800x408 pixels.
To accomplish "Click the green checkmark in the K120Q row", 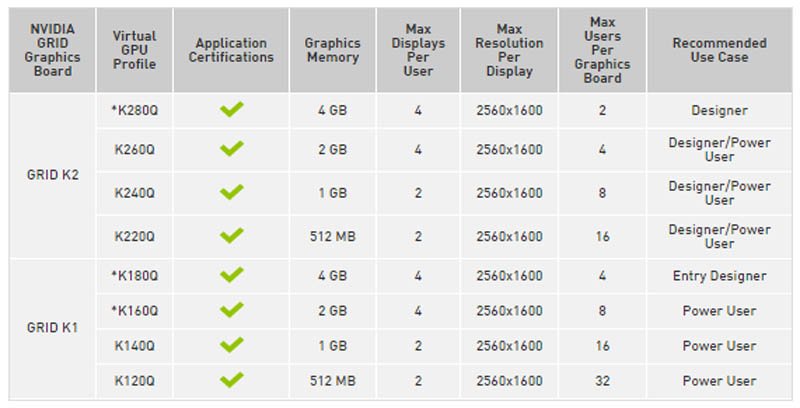I will 232,380.
